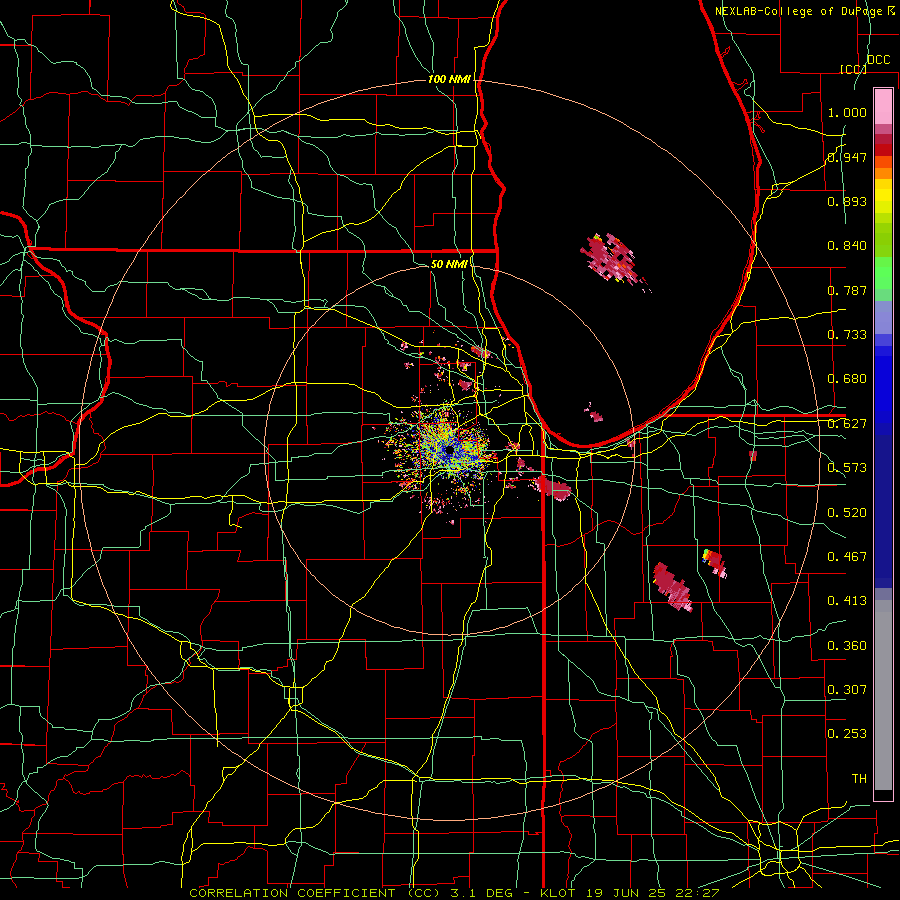
Task: Pick the bright green color bar segment
Action: click(x=883, y=273)
